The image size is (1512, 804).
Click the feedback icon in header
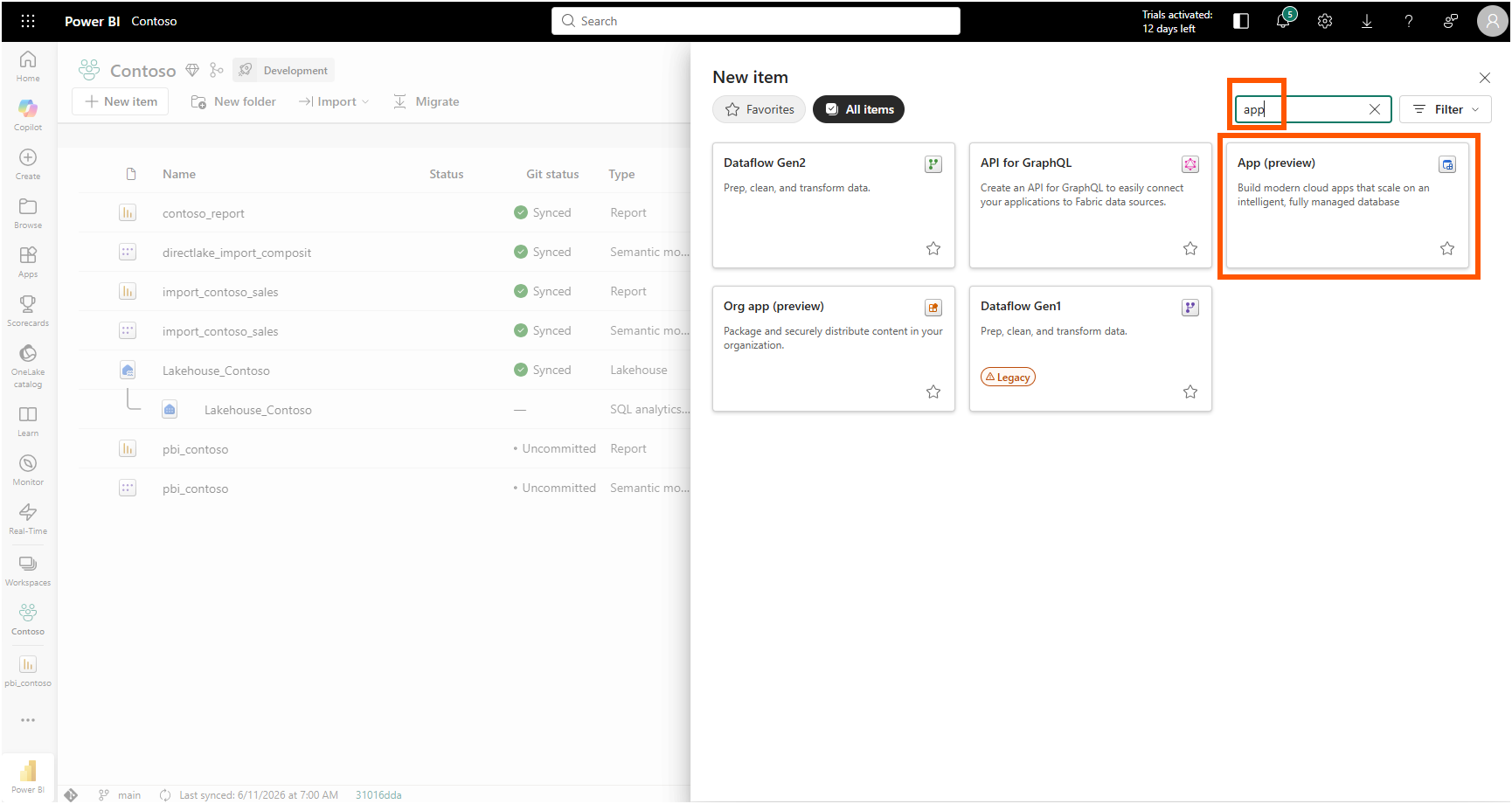click(1451, 21)
